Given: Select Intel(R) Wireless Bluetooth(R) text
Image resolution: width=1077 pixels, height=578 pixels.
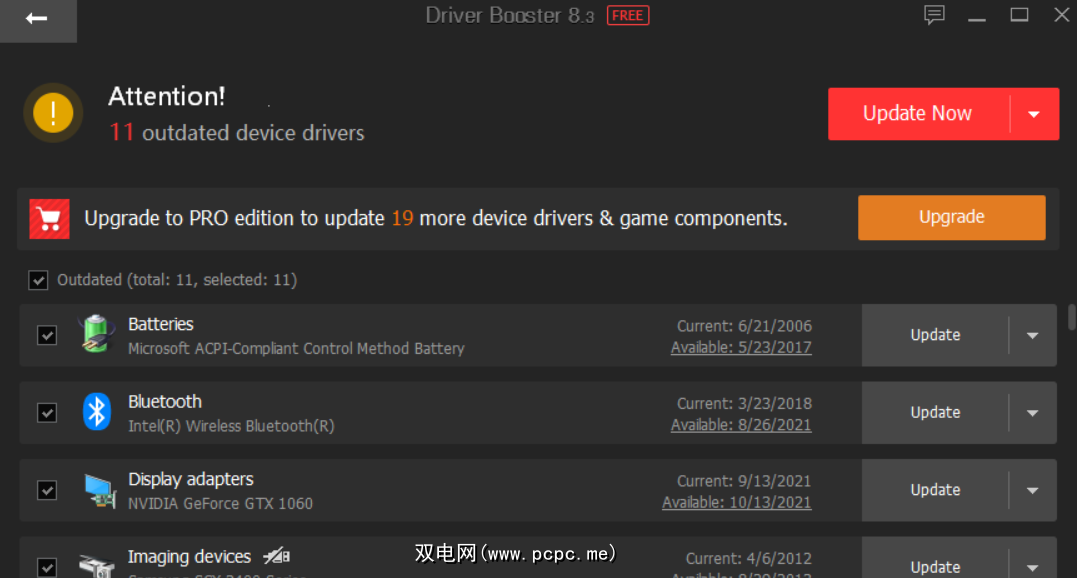Looking at the screenshot, I should coord(231,426).
